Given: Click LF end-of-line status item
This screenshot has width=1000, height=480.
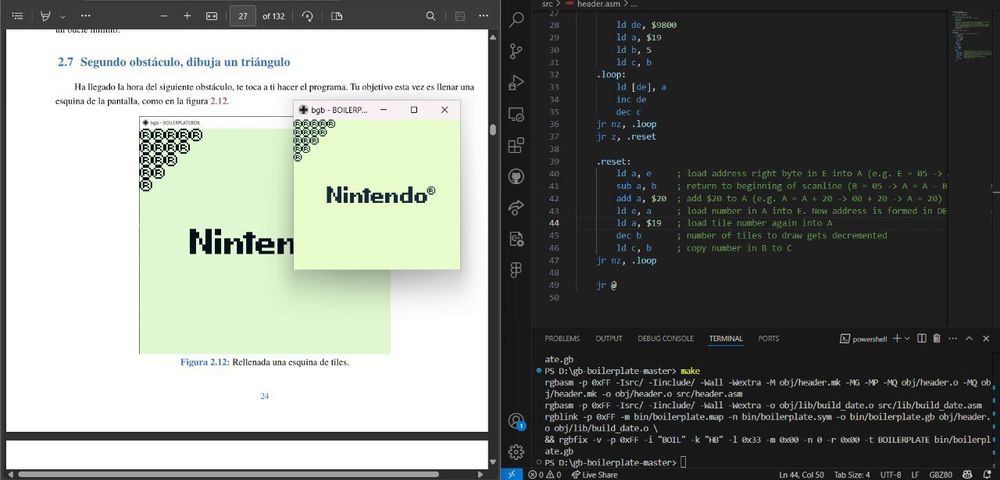Looking at the screenshot, I should [x=915, y=474].
